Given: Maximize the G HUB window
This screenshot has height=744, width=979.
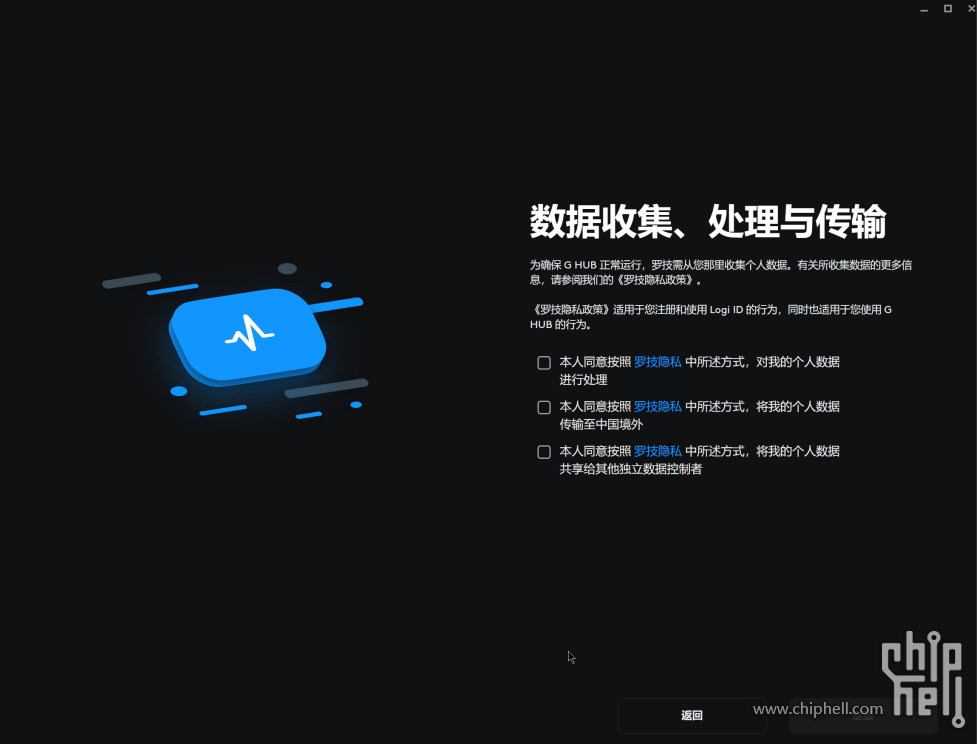Looking at the screenshot, I should click(948, 9).
